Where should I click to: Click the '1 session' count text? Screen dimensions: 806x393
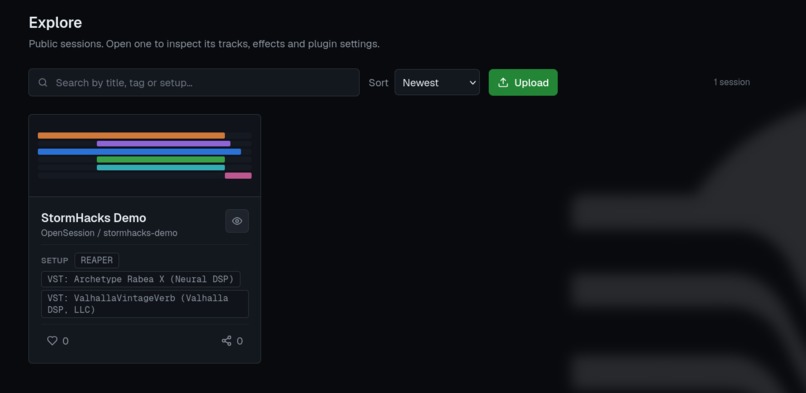tap(731, 82)
